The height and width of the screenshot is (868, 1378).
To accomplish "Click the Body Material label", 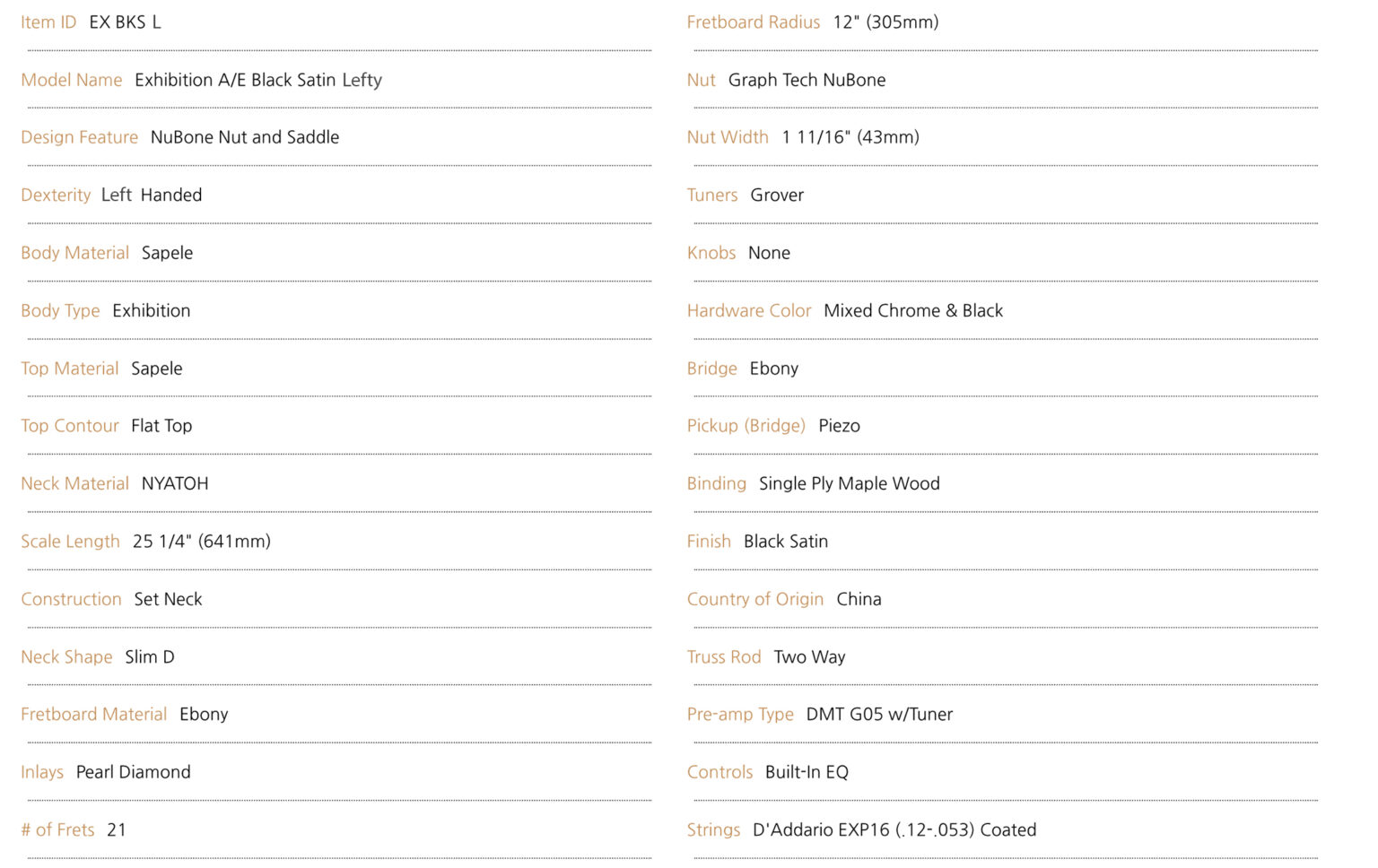I will pos(74,253).
